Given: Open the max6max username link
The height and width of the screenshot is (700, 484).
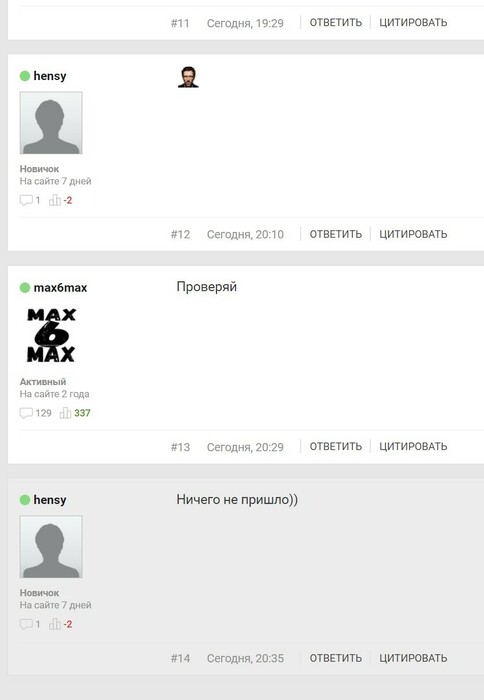Looking at the screenshot, I should point(60,288).
